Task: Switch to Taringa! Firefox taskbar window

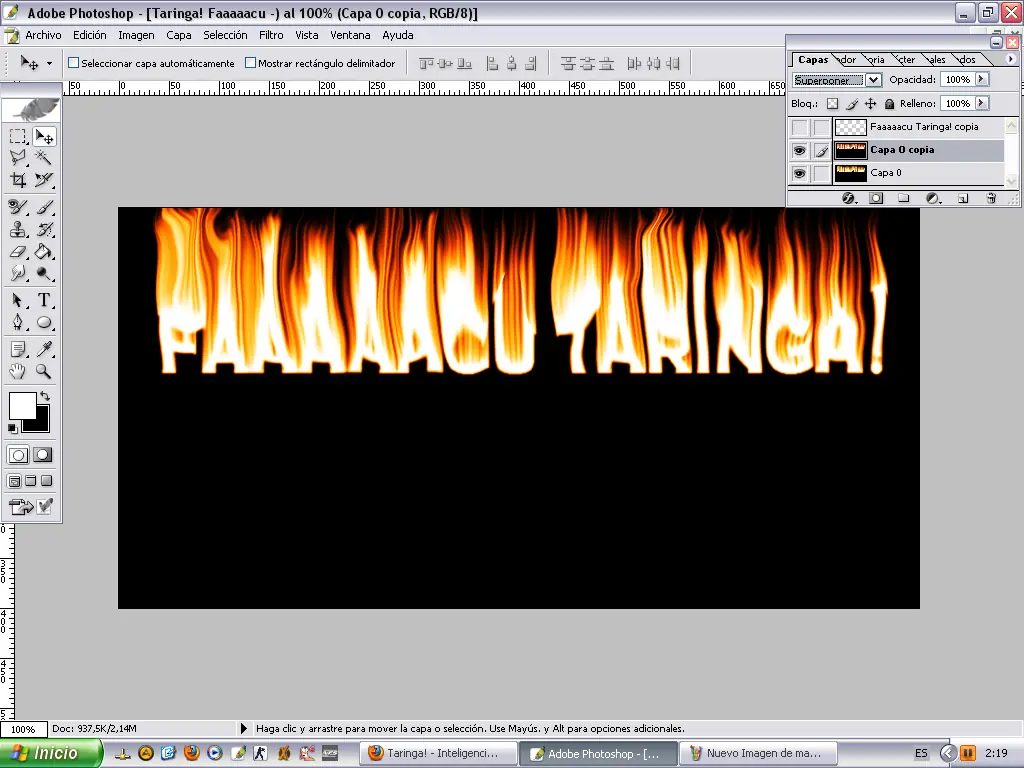Action: coord(440,753)
